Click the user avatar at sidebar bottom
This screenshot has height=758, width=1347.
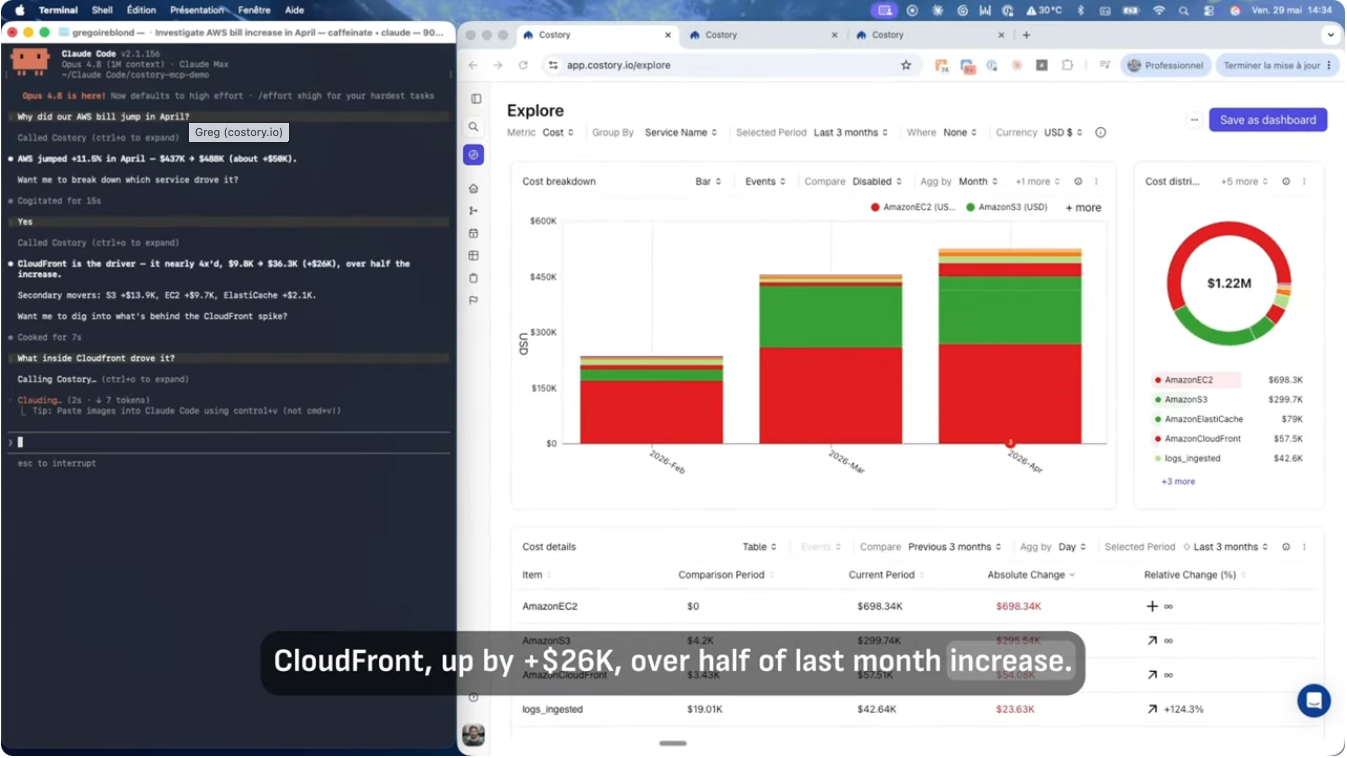[474, 735]
